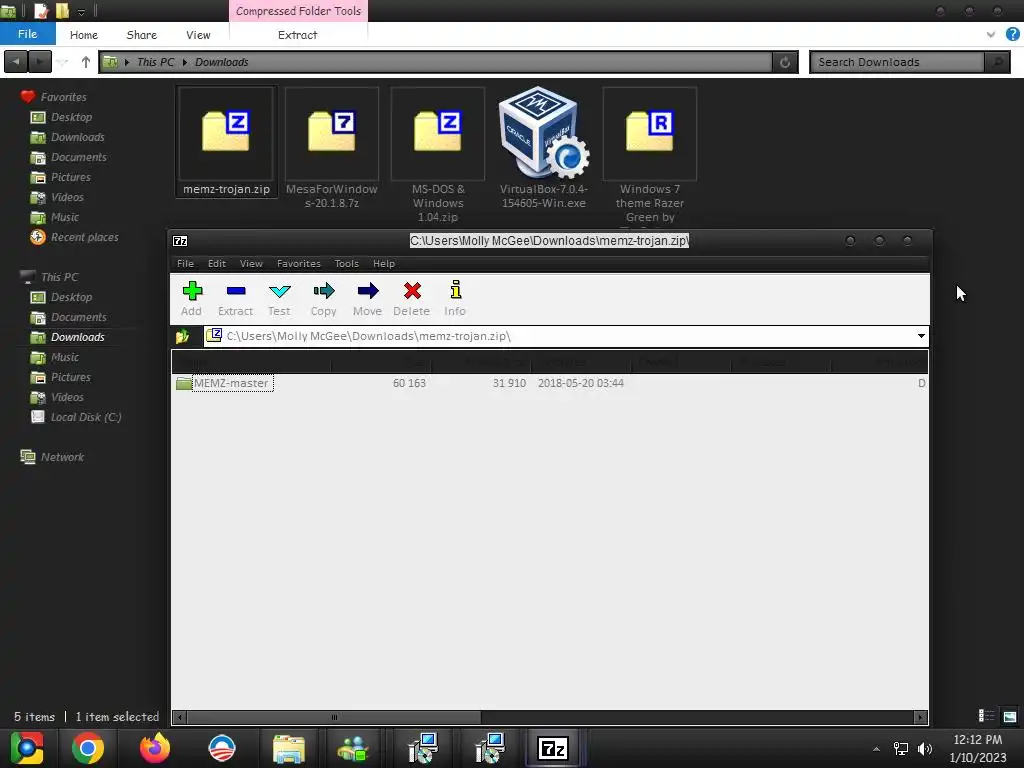
Task: Run Test on the archive in 7-Zip
Action: [279, 298]
